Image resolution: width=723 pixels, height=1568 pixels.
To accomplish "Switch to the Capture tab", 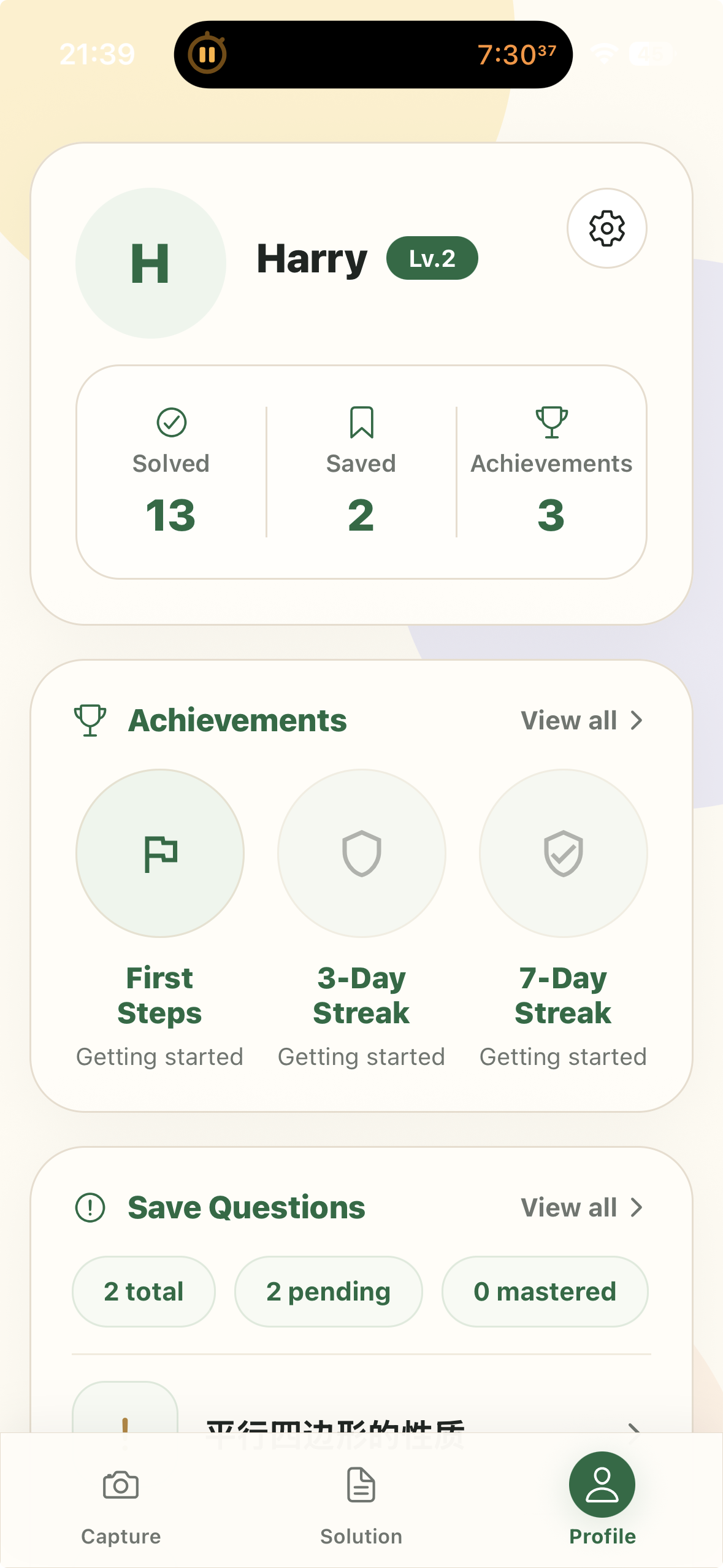I will click(x=121, y=1505).
